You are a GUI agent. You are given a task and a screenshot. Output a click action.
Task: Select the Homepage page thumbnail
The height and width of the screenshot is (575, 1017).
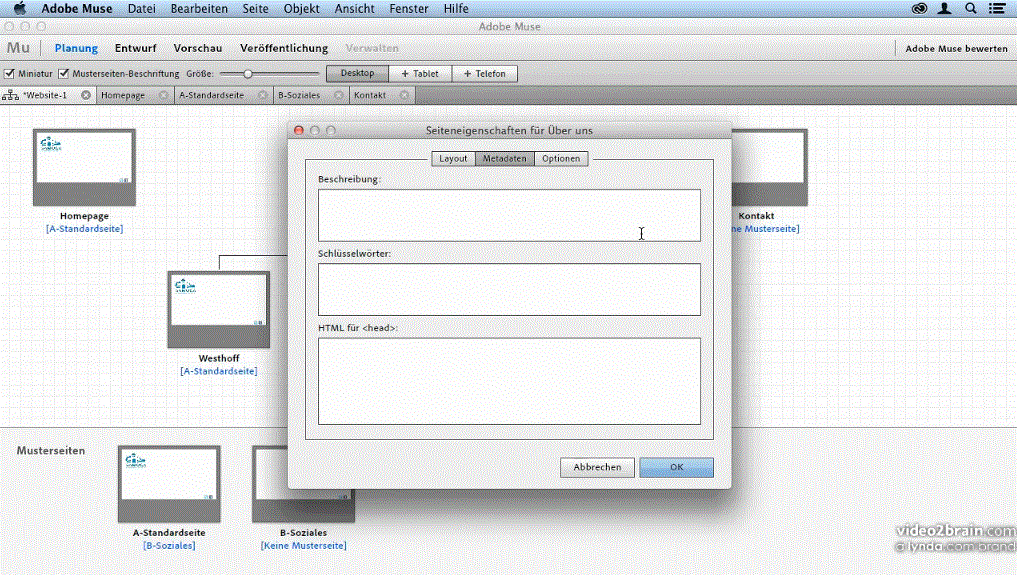click(x=84, y=167)
